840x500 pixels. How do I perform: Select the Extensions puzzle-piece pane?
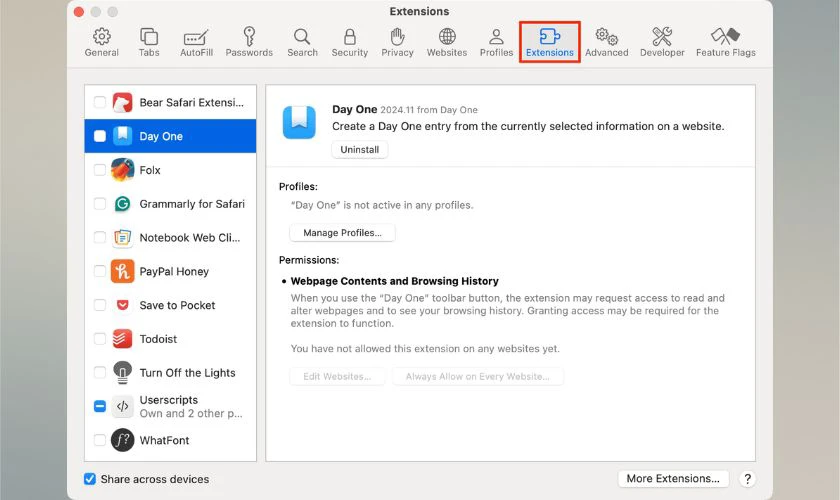[x=550, y=42]
